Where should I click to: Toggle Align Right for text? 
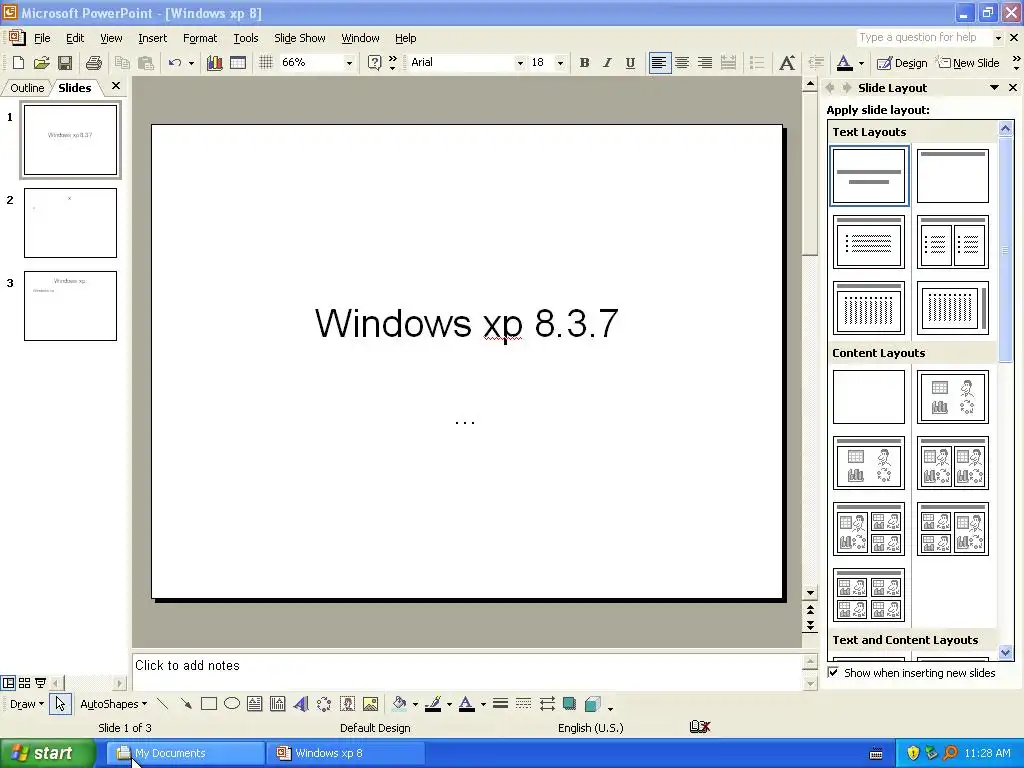click(x=705, y=63)
